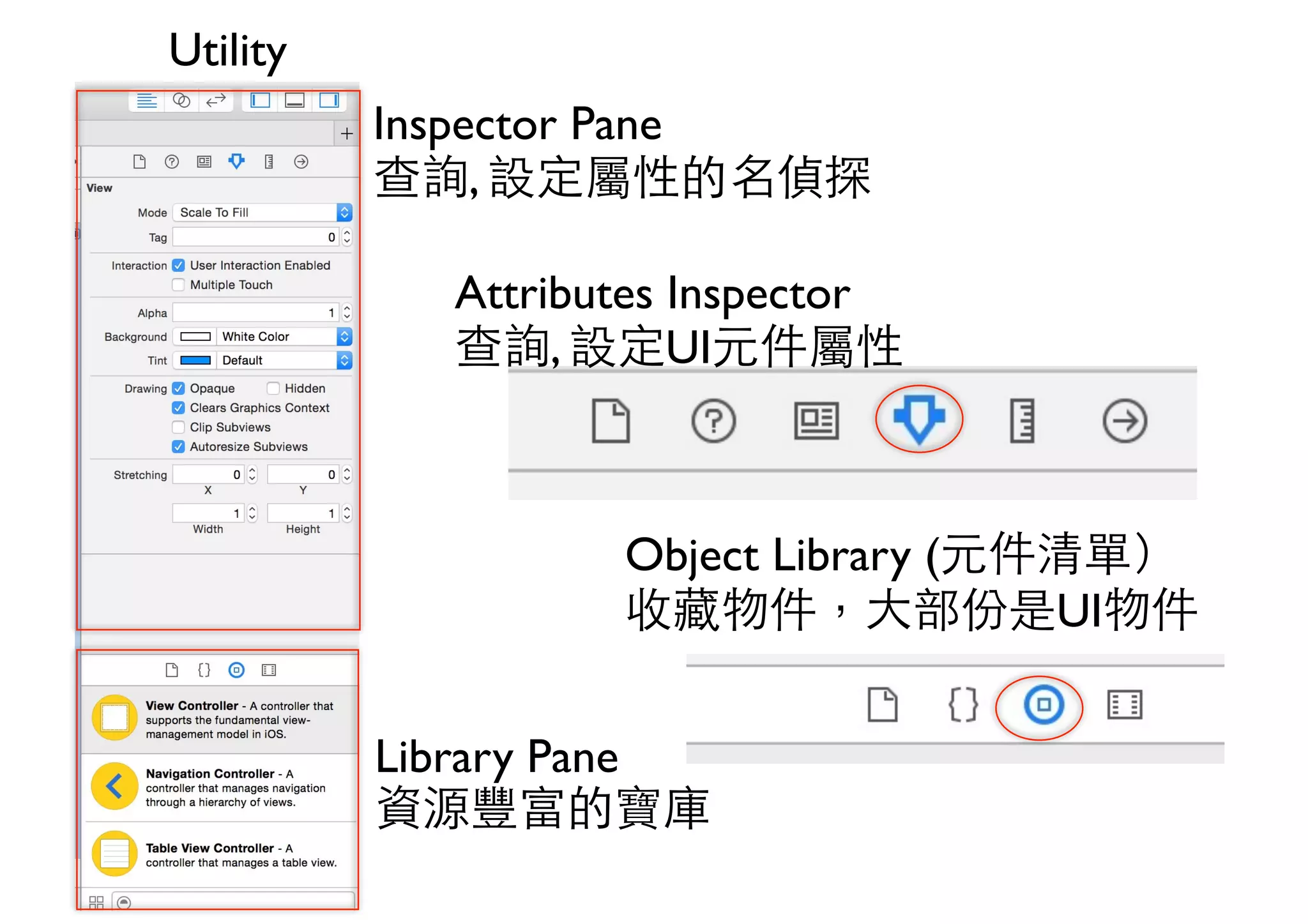The height and width of the screenshot is (924, 1308).
Task: Toggle the Debug area visibility button
Action: 294,101
